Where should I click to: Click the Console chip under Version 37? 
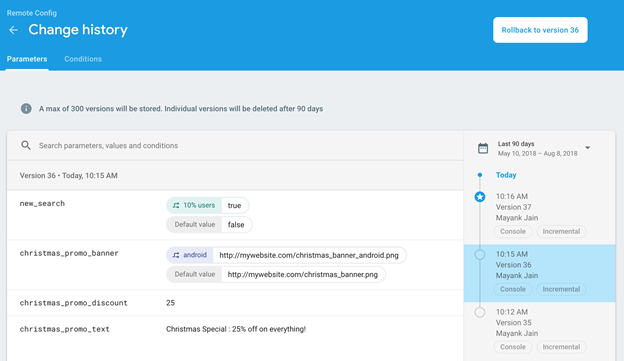pyautogui.click(x=513, y=231)
